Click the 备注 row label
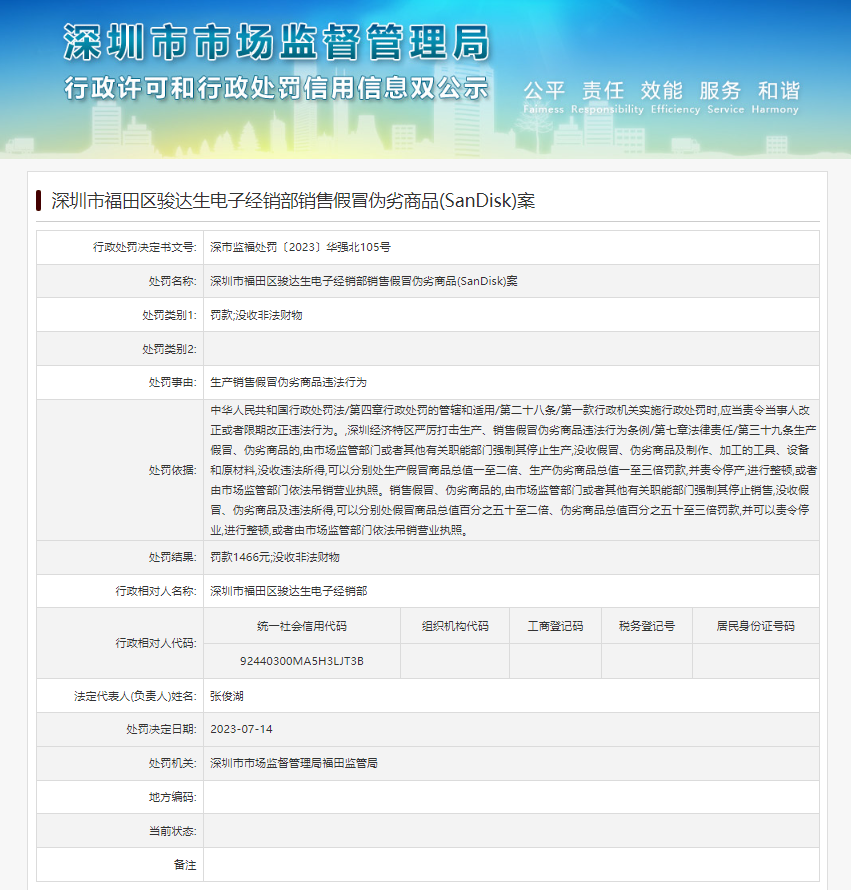 (185, 865)
